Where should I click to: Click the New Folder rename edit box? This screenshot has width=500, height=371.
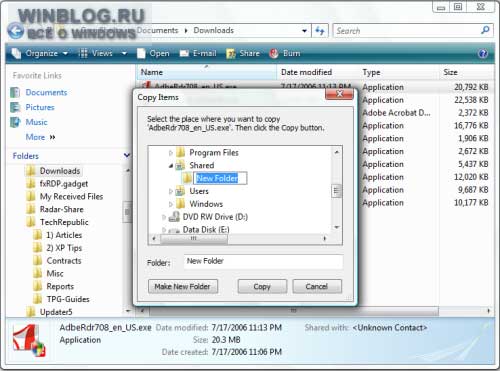[x=220, y=178]
